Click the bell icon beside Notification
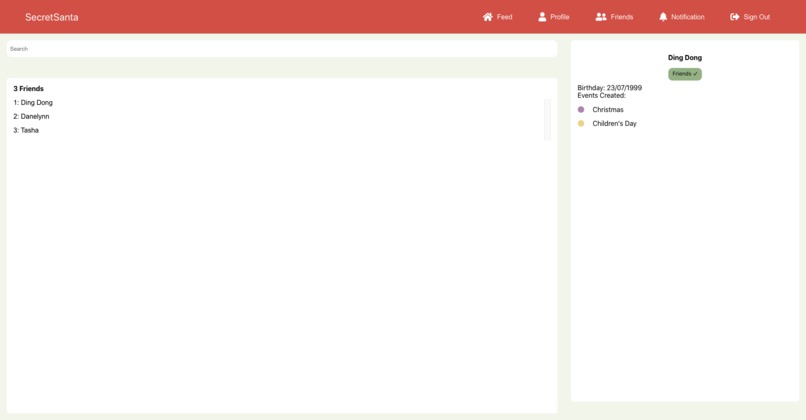806x420 pixels. click(x=663, y=17)
